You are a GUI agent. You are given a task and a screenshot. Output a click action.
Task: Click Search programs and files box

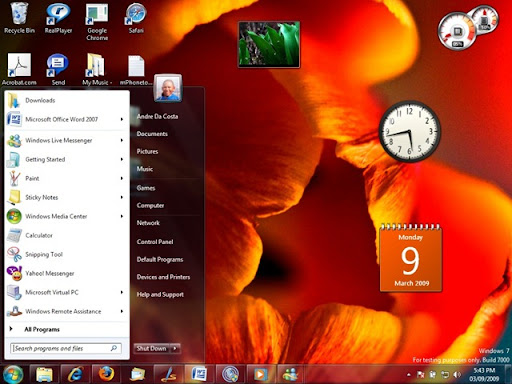(66, 348)
